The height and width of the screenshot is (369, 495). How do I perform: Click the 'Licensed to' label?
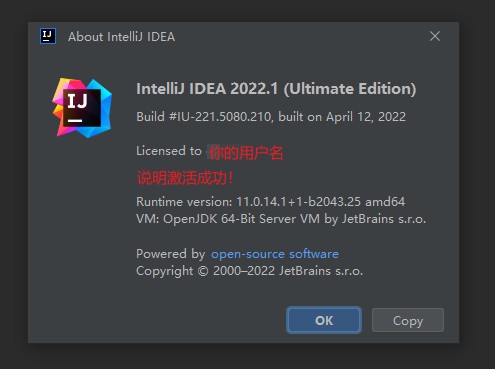[x=169, y=151]
